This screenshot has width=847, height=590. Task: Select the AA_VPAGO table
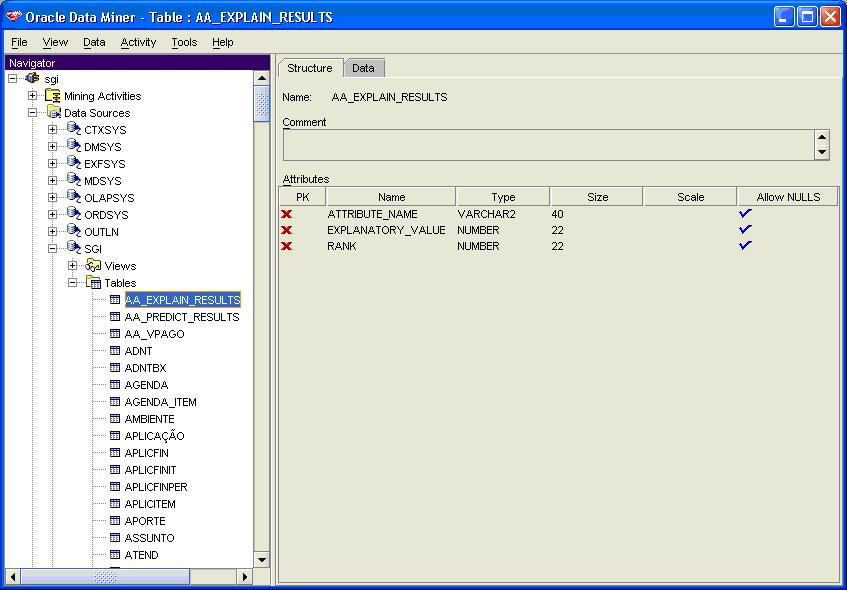coord(154,334)
